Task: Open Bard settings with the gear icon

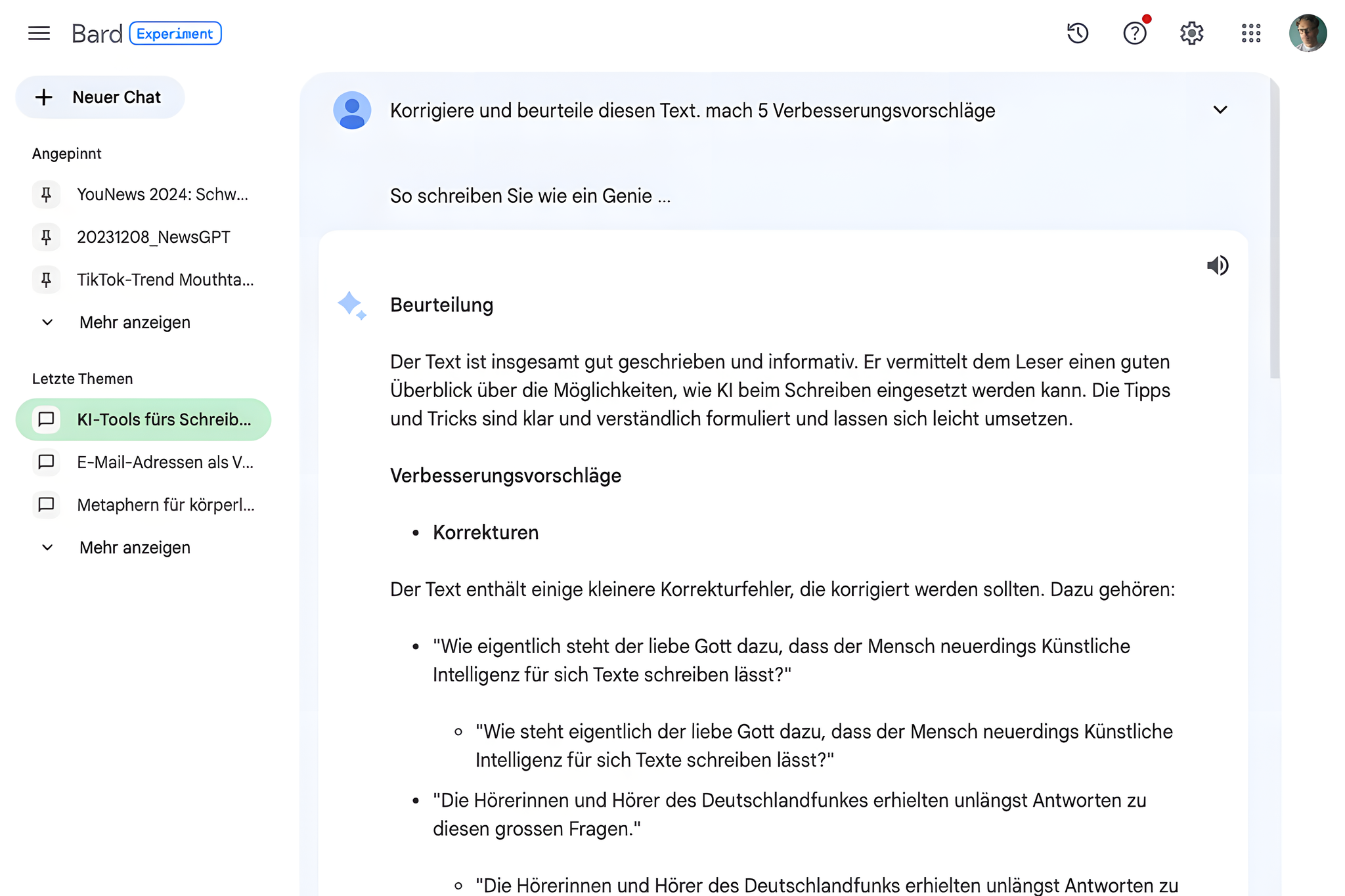Action: [1192, 33]
